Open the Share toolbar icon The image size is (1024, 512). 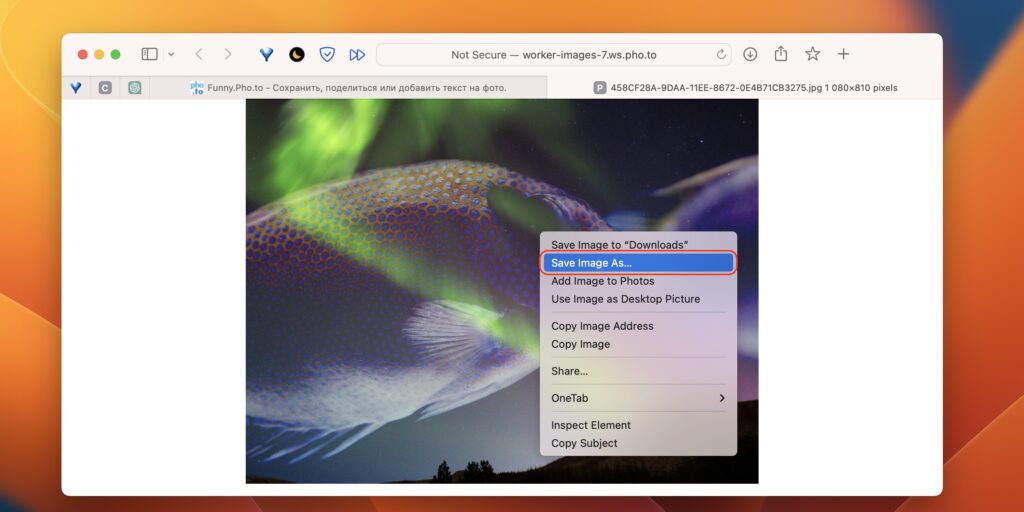781,54
